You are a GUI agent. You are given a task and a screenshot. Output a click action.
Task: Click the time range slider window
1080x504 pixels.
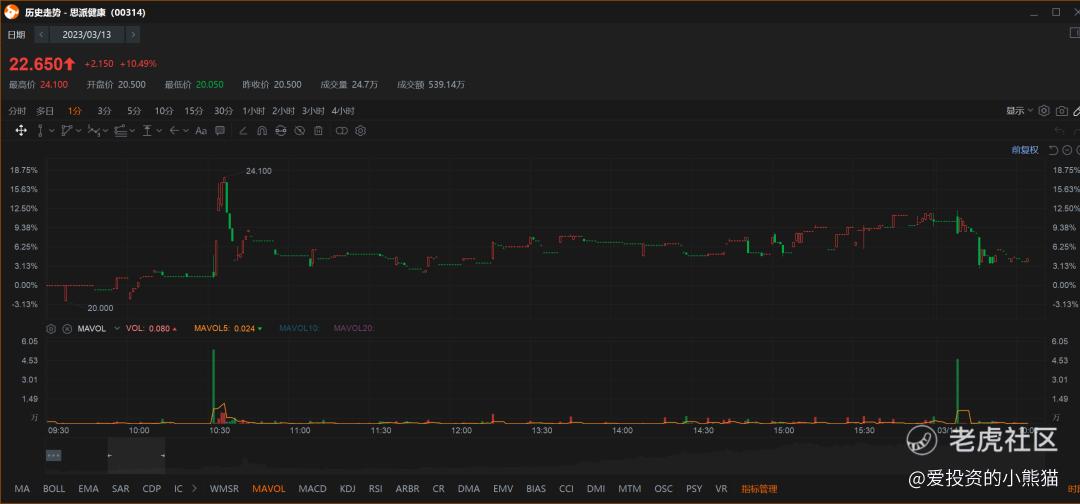tap(136, 455)
